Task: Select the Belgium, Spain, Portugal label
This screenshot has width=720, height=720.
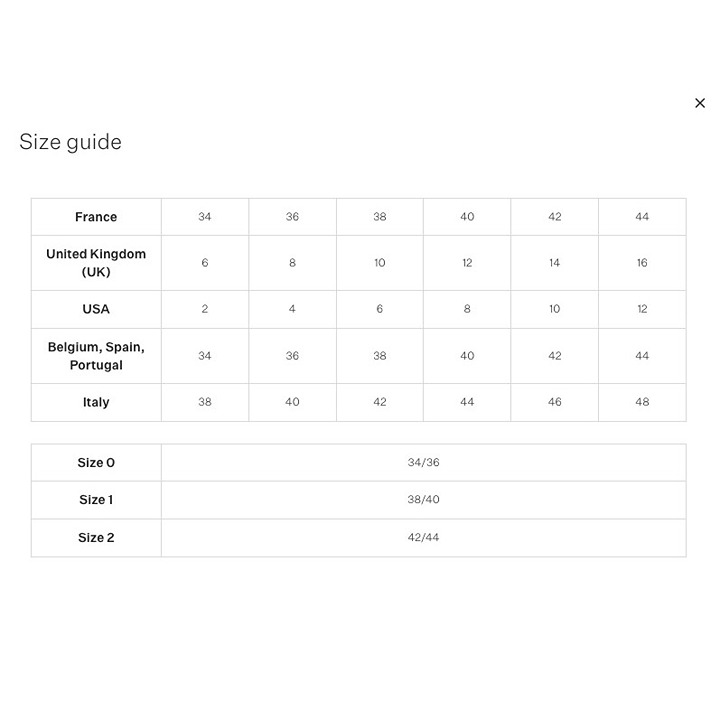Action: (x=96, y=356)
